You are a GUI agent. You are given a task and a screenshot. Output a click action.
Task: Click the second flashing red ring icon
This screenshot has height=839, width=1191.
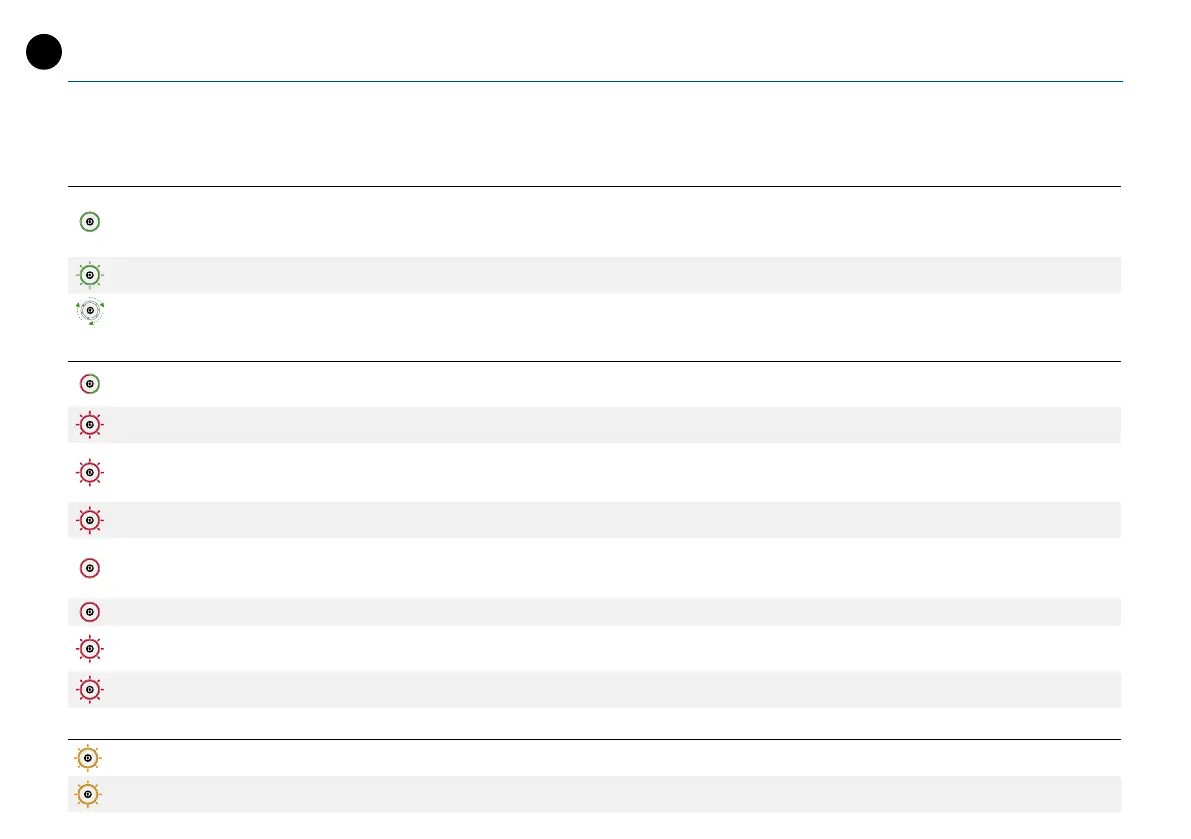tap(90, 472)
